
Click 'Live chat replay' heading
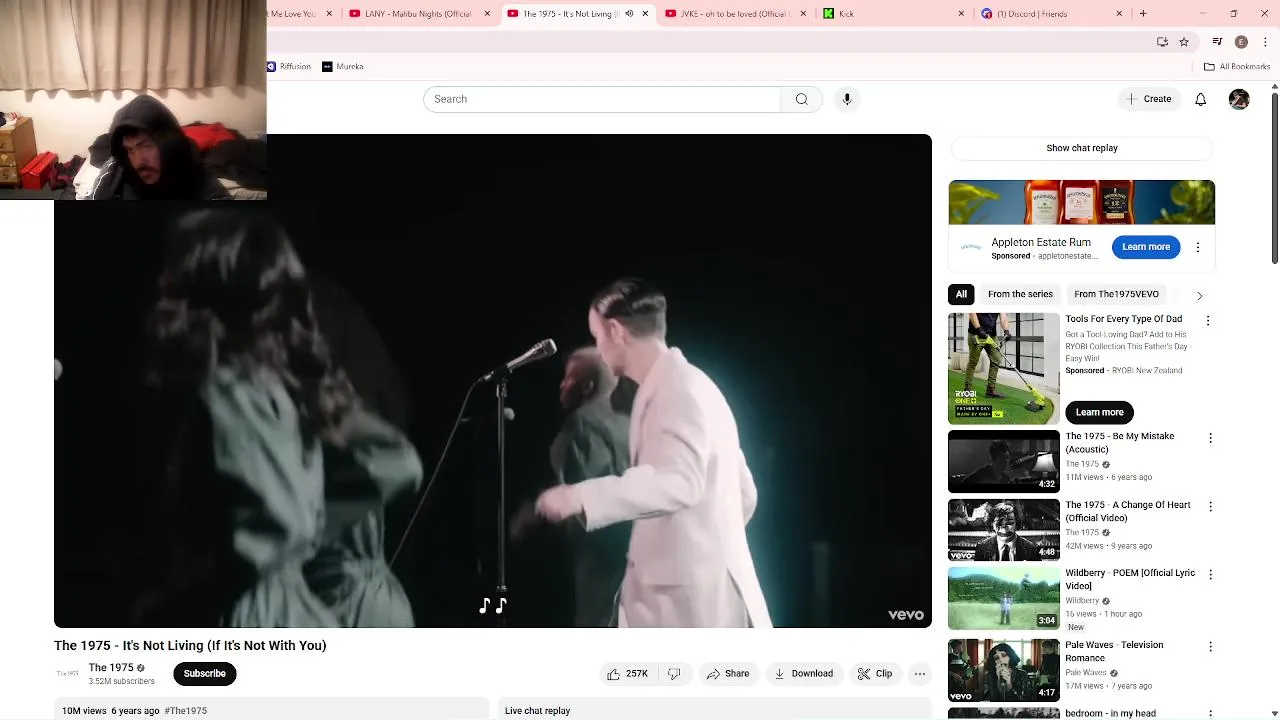[537, 711]
